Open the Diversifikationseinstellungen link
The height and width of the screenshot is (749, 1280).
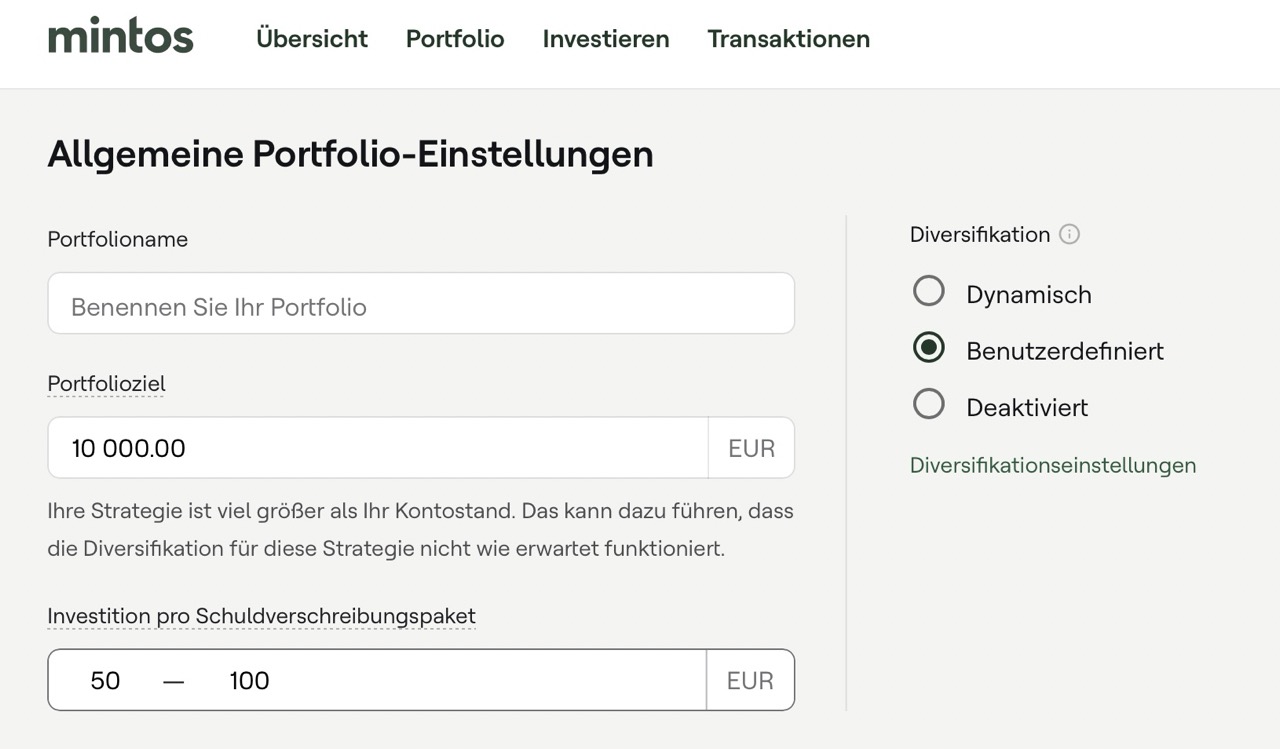click(x=1052, y=465)
